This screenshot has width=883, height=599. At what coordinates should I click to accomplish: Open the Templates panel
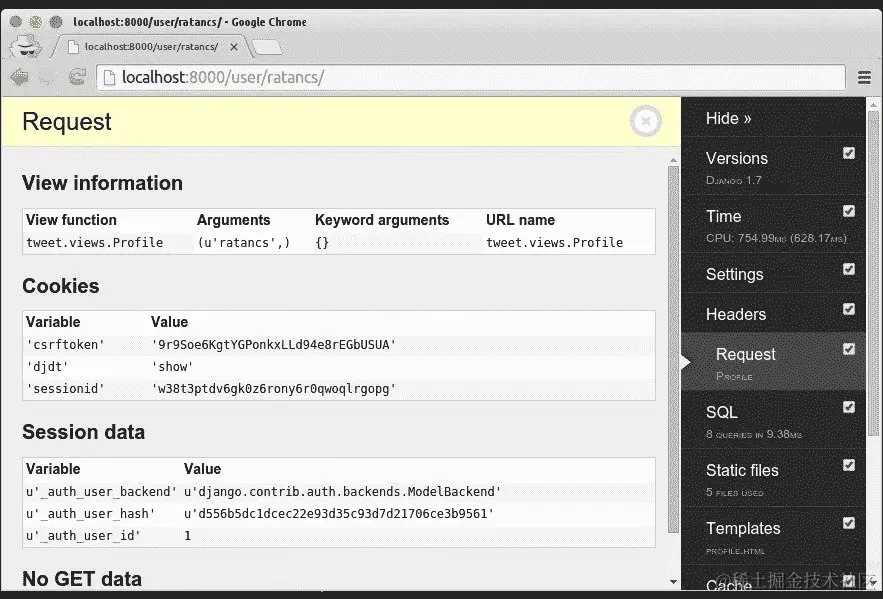743,528
